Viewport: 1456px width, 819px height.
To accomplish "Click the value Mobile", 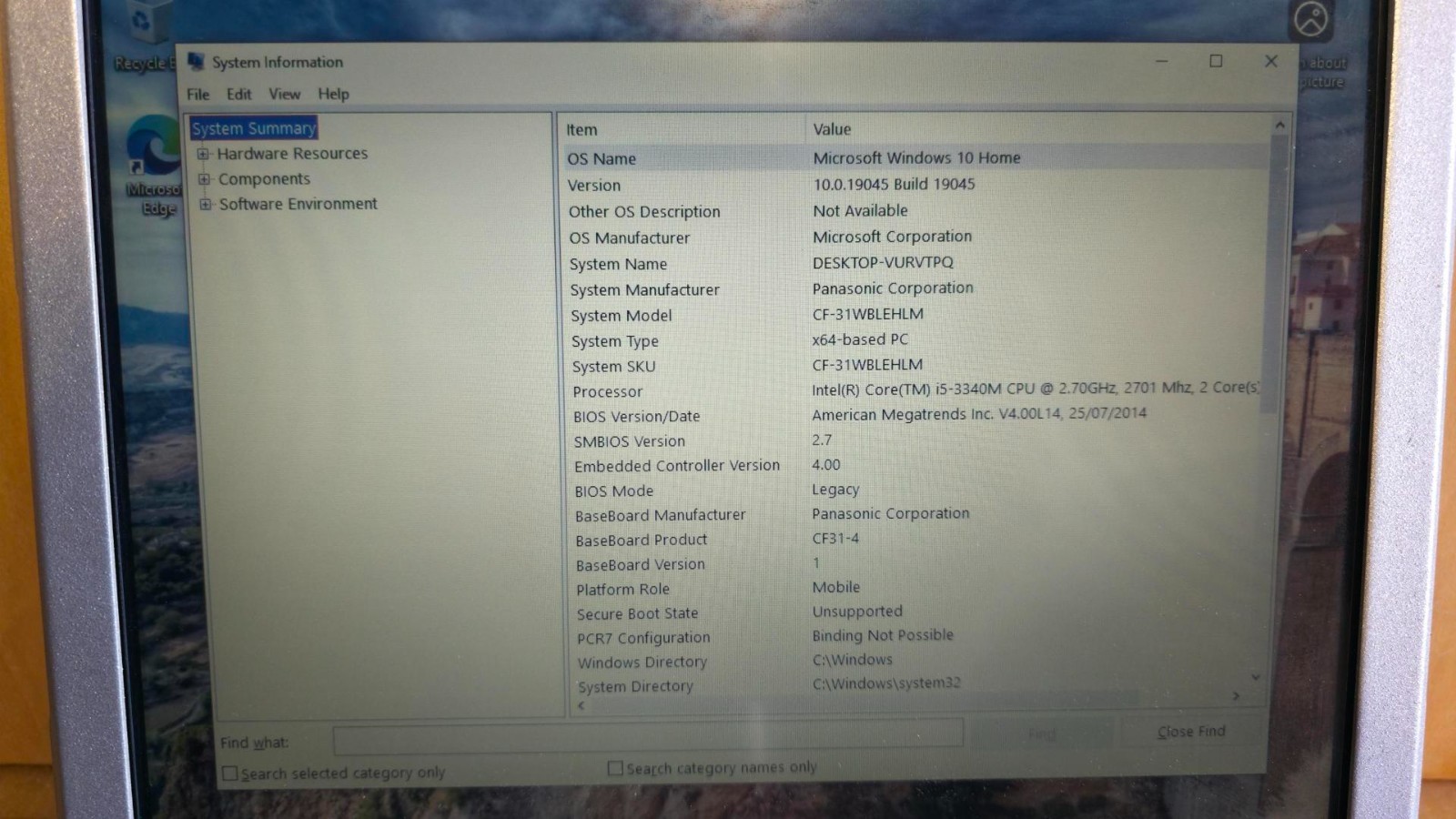I will click(835, 588).
